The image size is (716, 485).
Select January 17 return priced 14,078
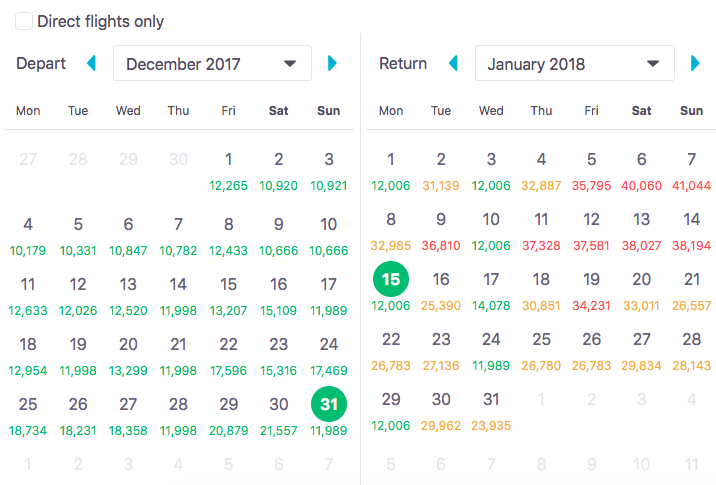491,288
